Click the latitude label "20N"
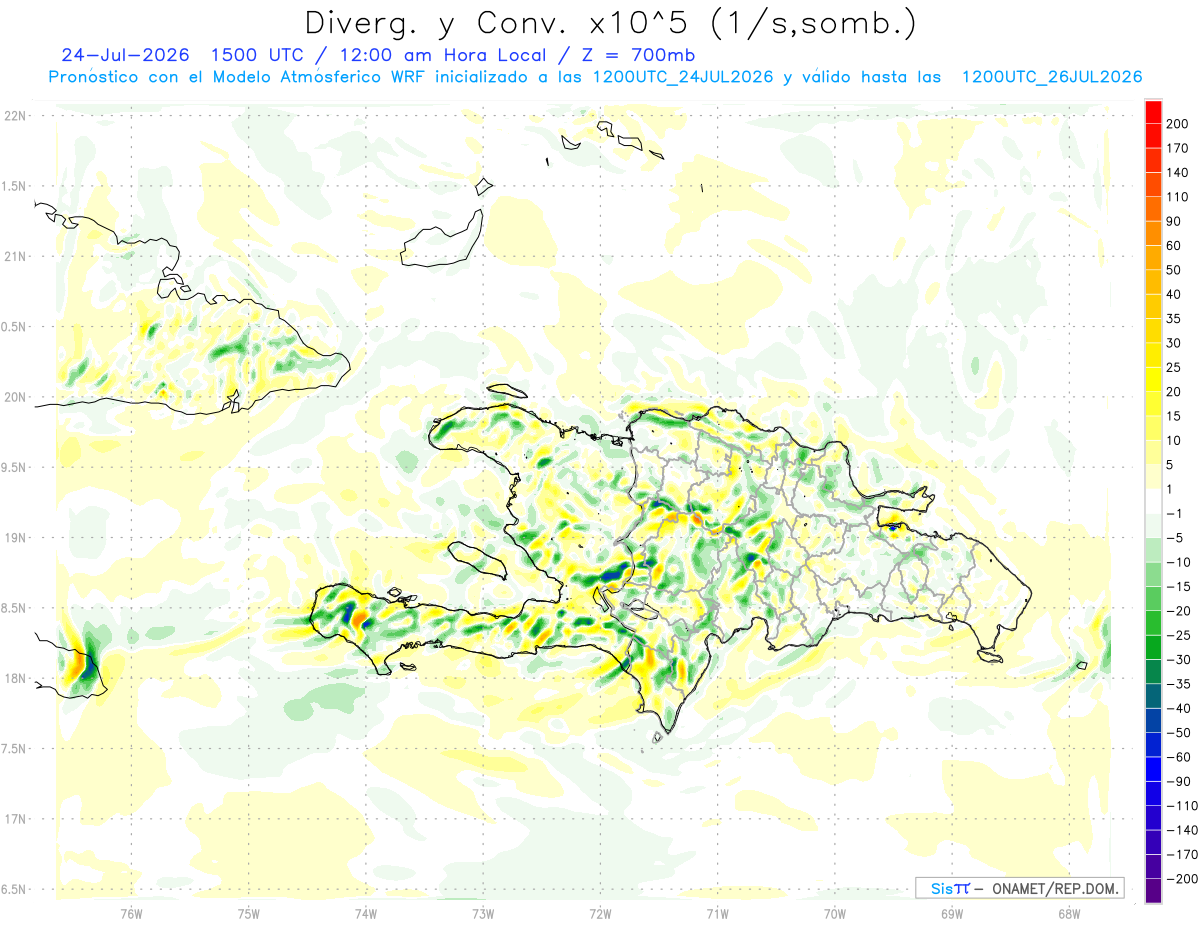 pos(15,397)
